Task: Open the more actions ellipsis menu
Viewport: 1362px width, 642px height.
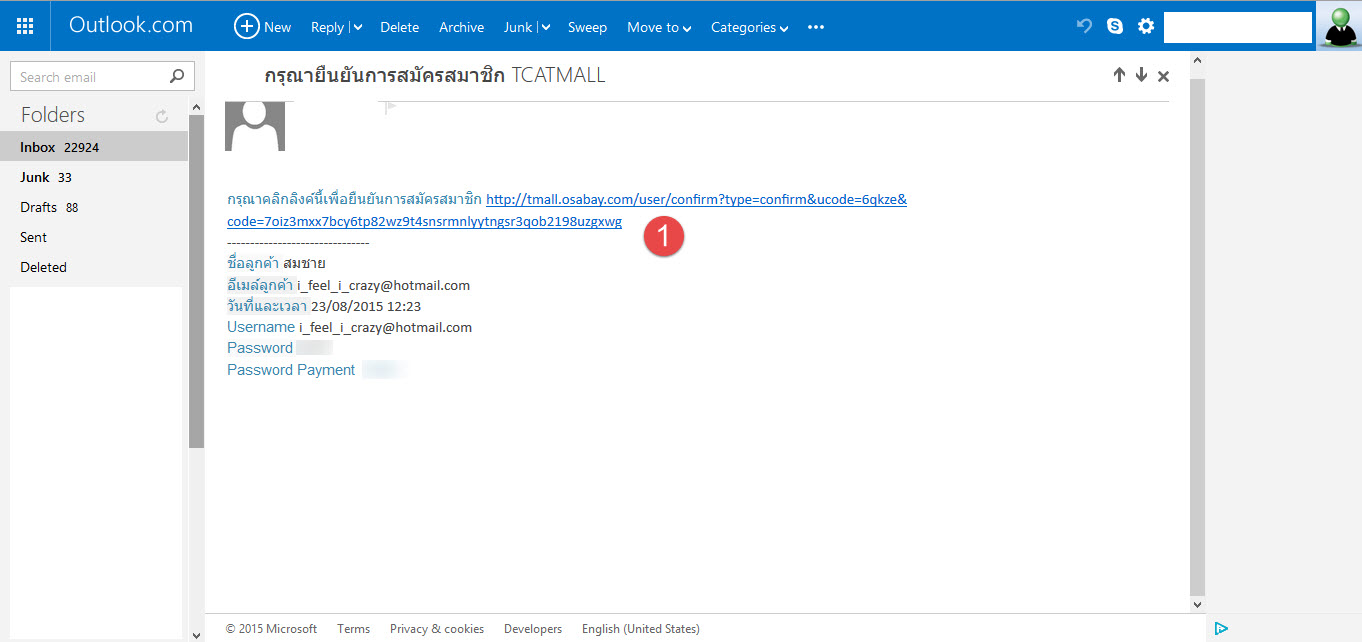Action: pyautogui.click(x=816, y=27)
